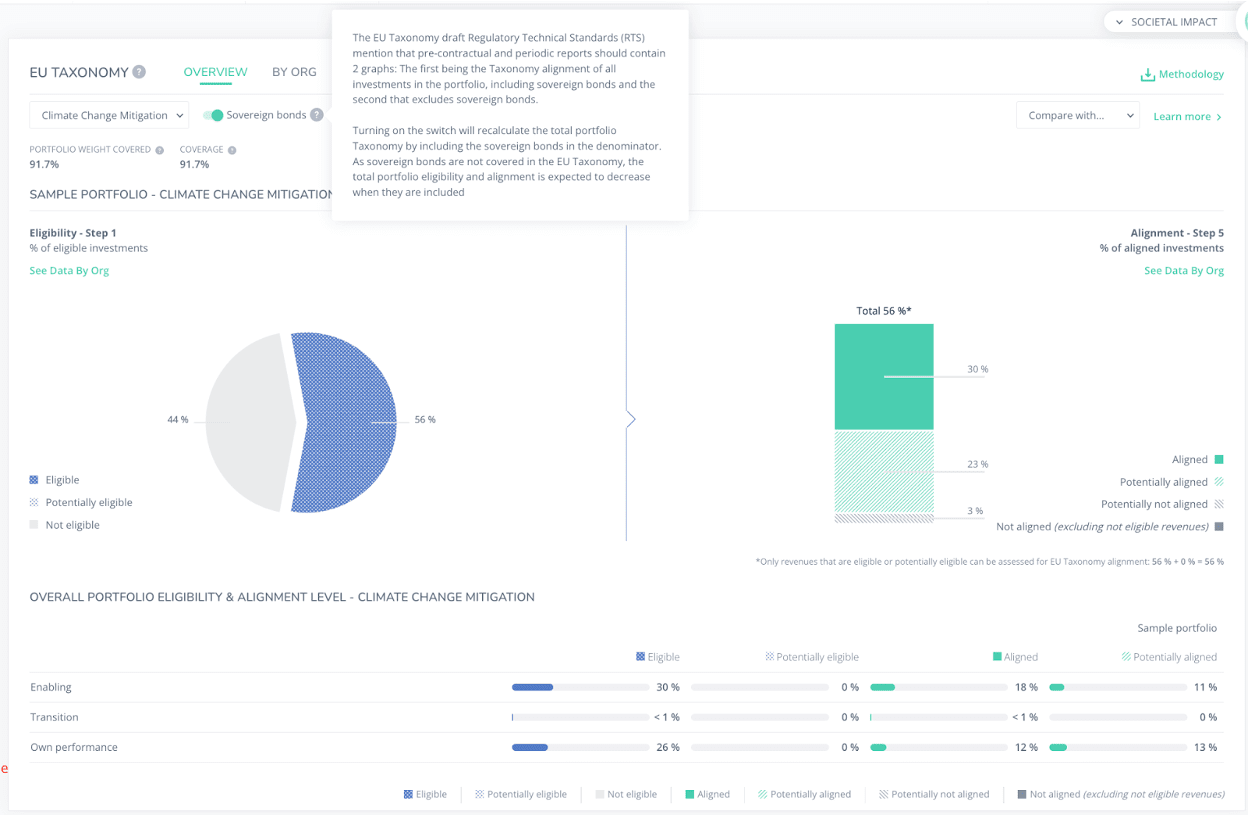This screenshot has width=1248, height=816.
Task: Click the help icon beside EU Taxonomy title
Action: point(139,72)
